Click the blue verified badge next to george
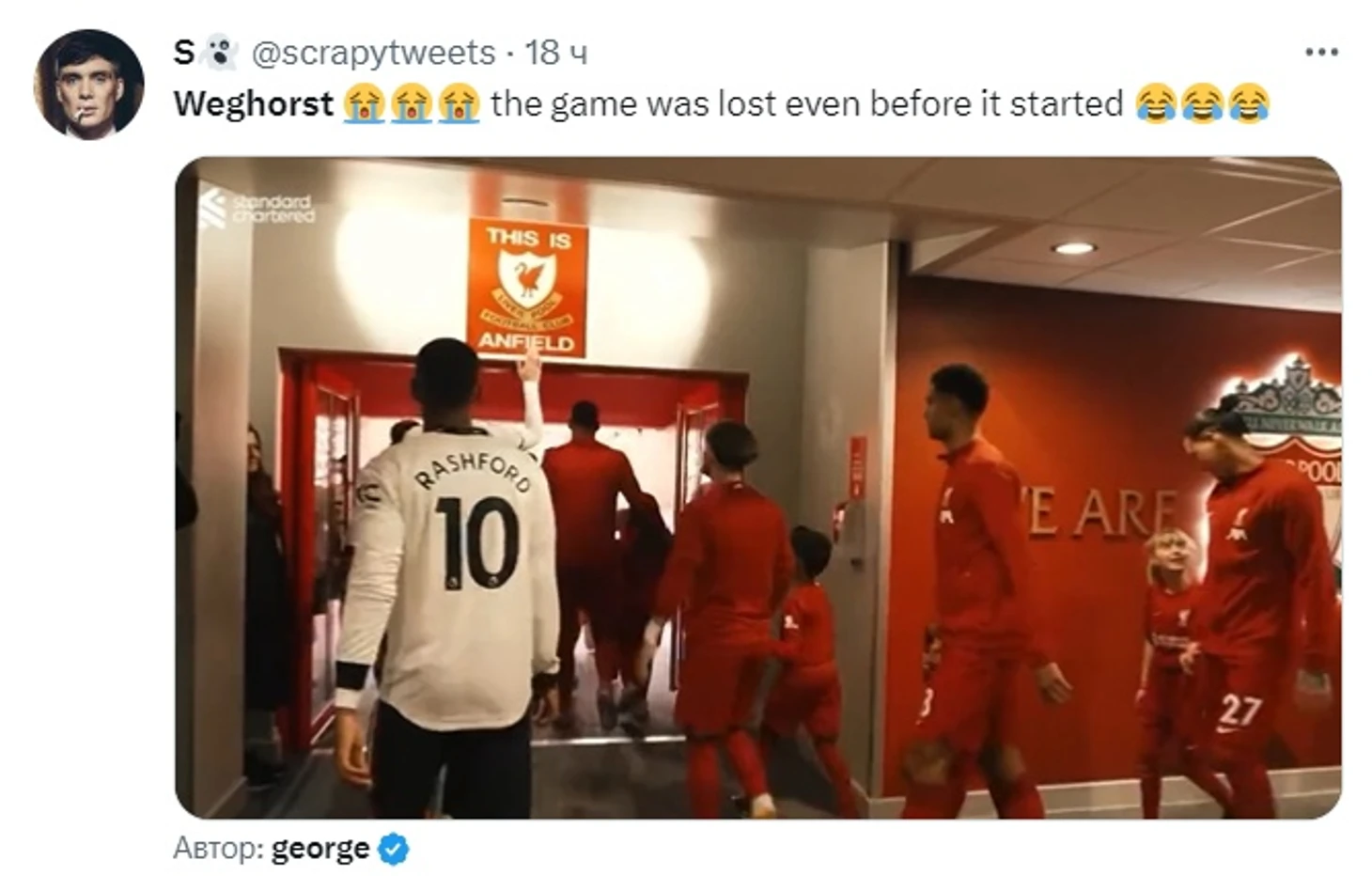 (x=393, y=849)
